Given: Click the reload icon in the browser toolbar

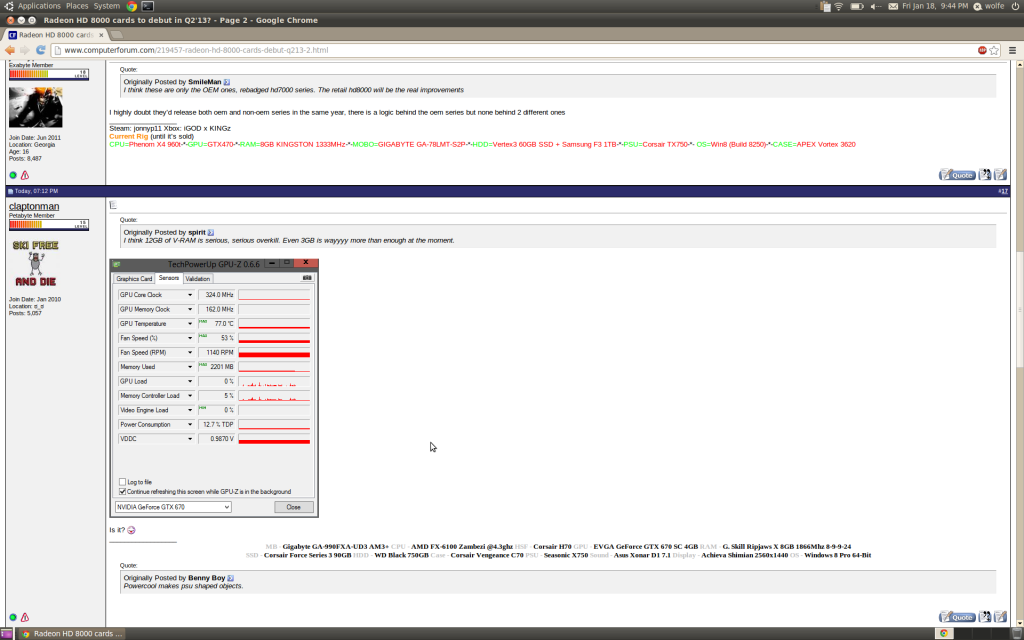Looking at the screenshot, I should point(39,49).
